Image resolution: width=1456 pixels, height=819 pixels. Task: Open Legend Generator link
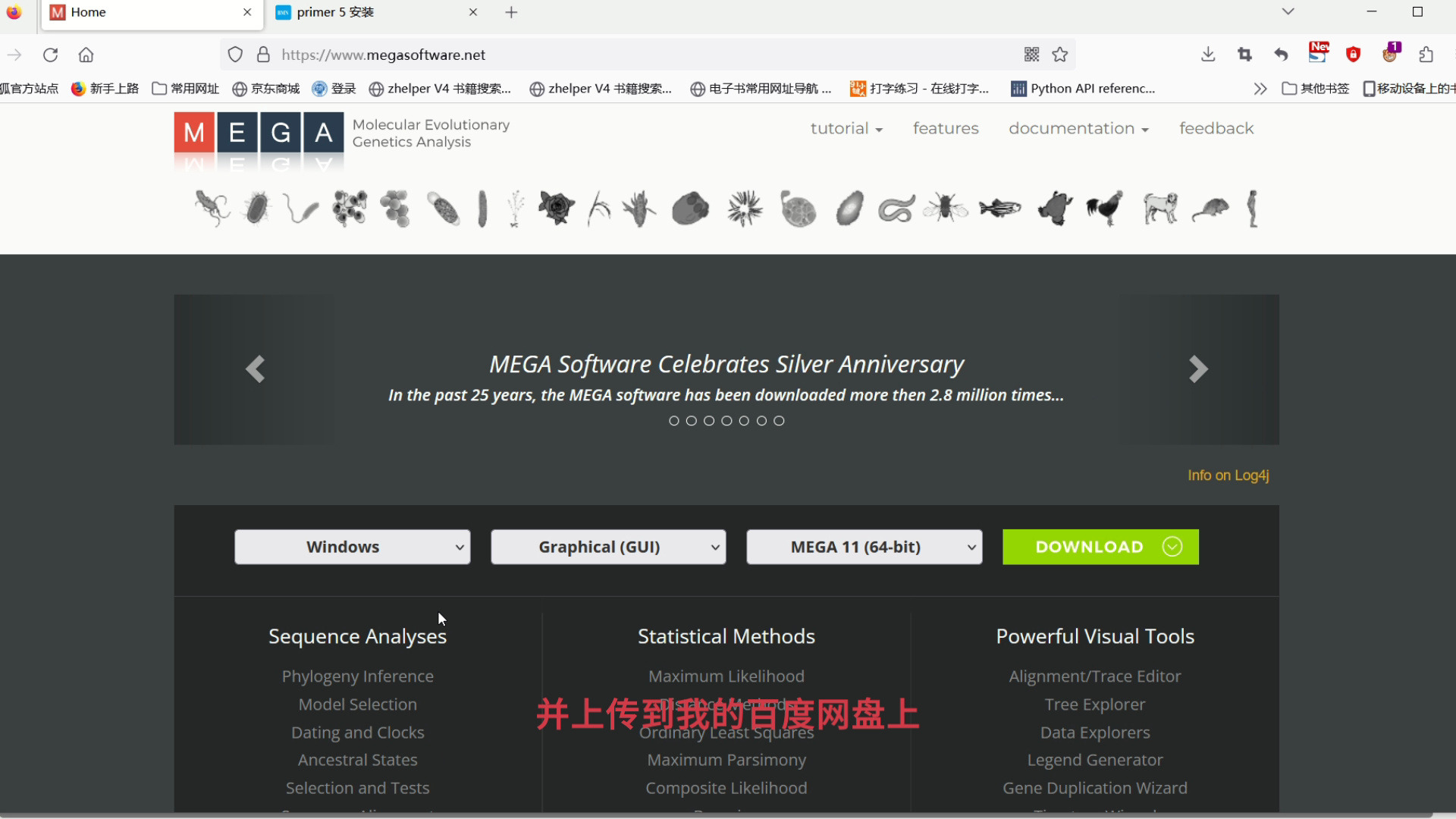pos(1095,760)
